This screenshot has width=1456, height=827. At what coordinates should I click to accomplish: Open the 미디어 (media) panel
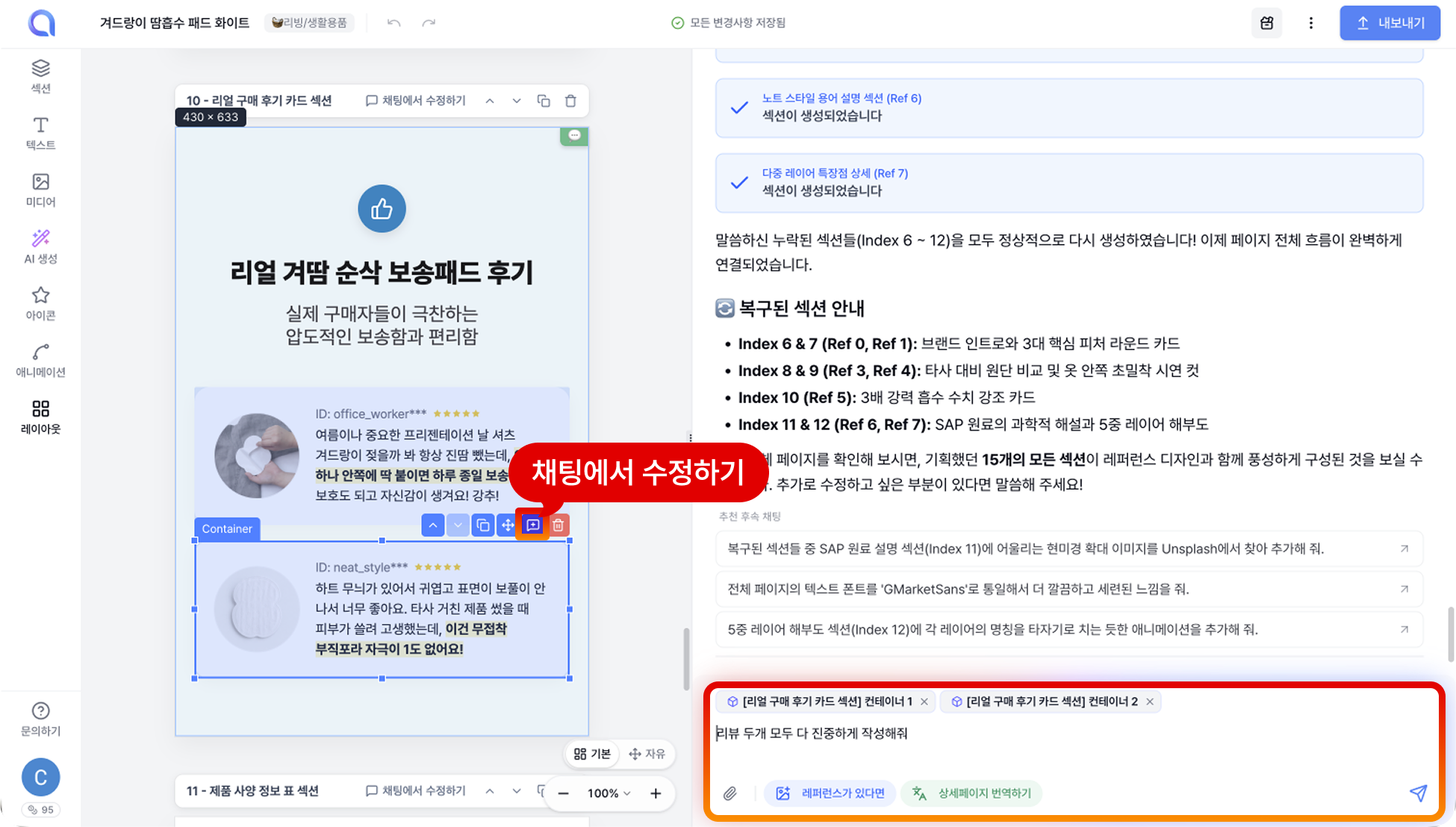point(40,190)
